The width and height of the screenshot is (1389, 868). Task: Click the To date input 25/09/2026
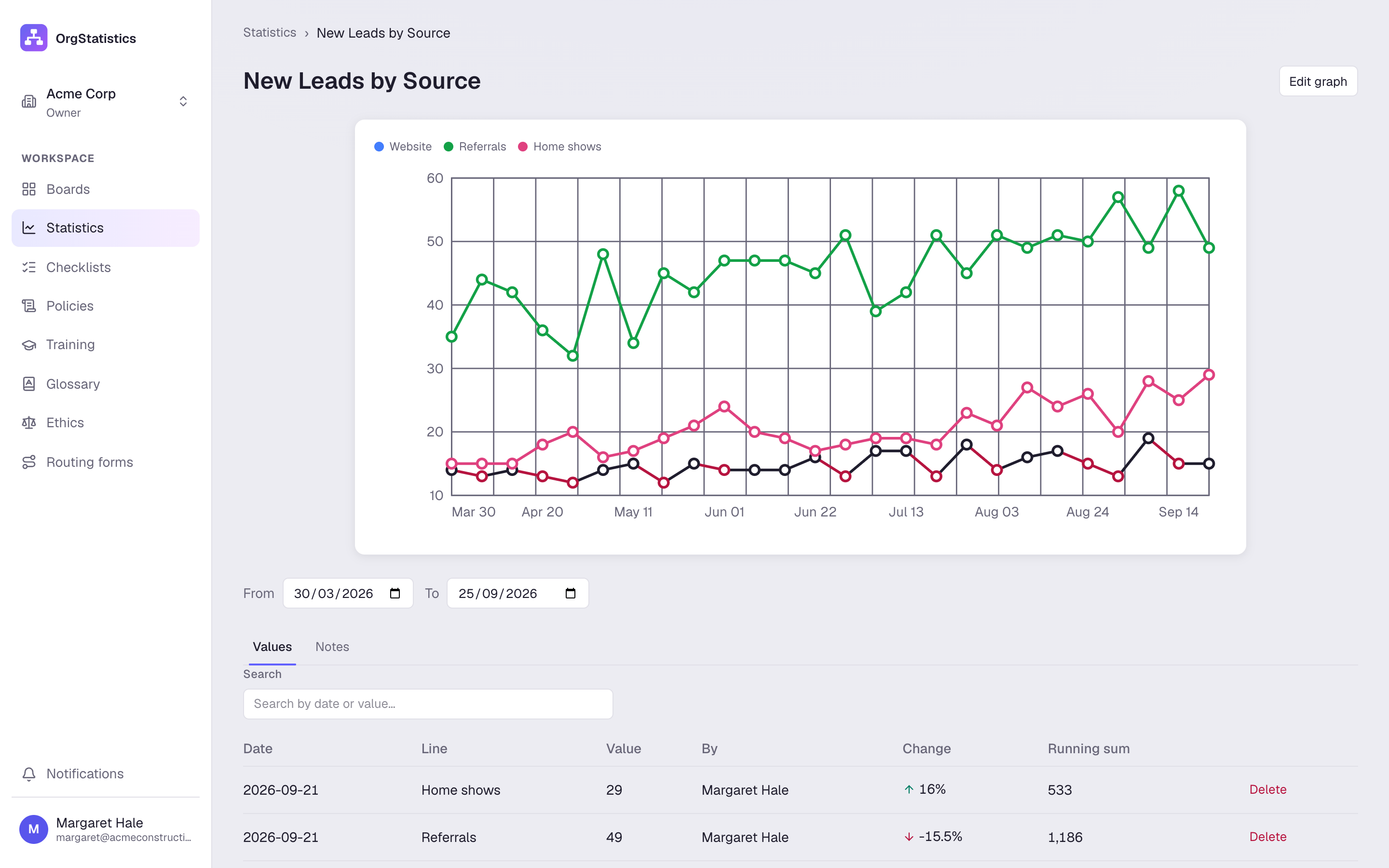click(517, 593)
